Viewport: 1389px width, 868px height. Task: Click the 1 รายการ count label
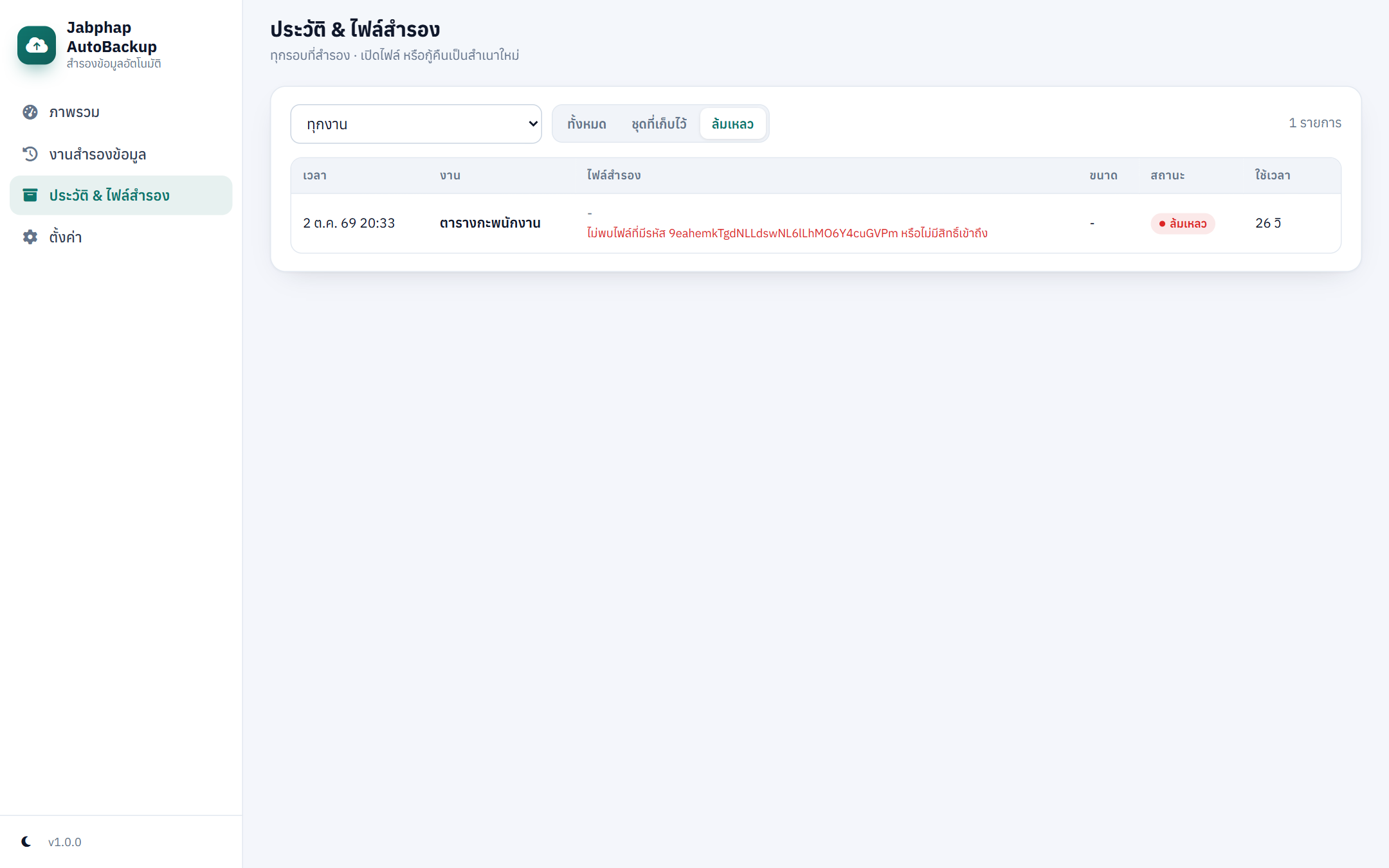pos(1314,123)
